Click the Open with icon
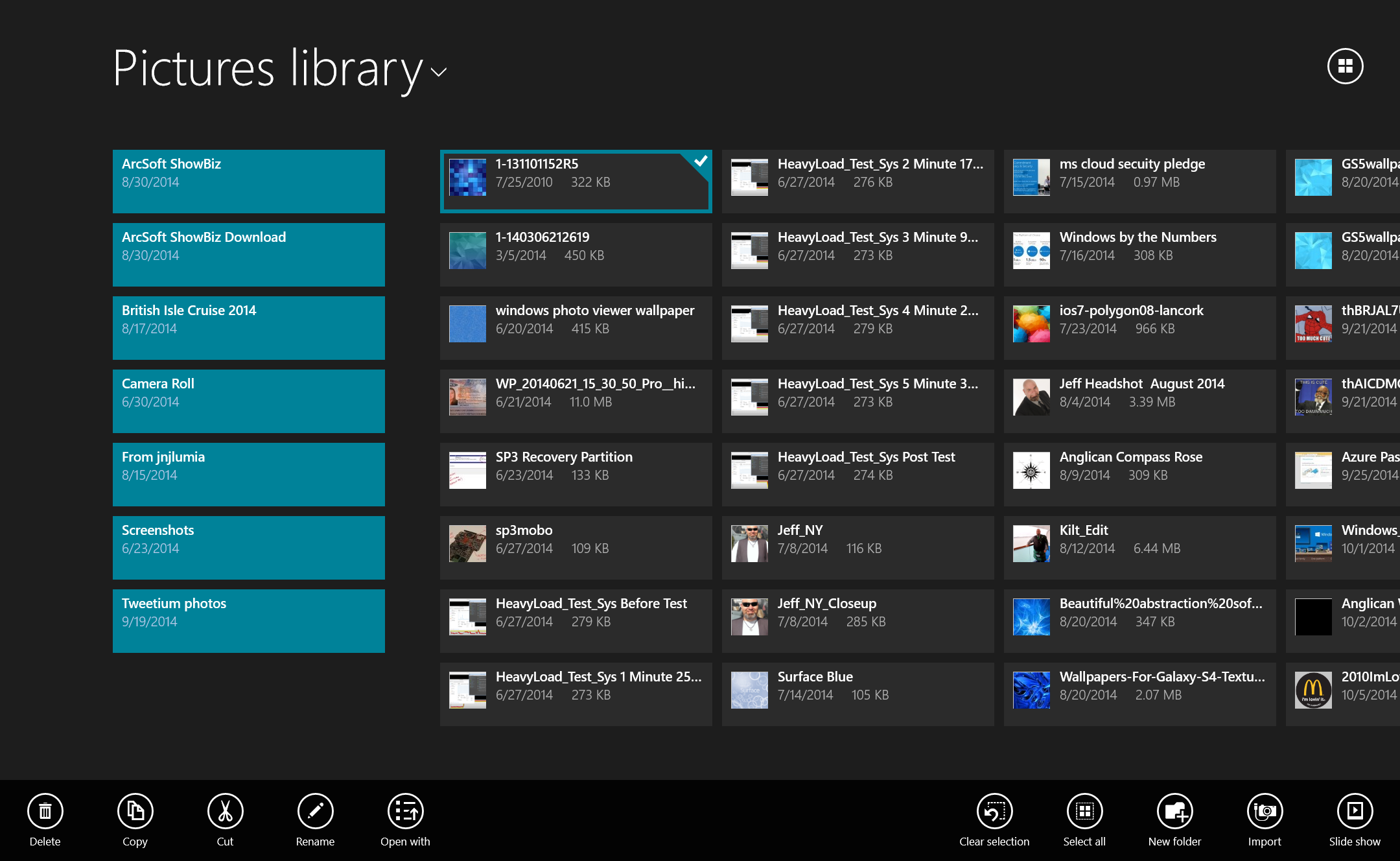The height and width of the screenshot is (861, 1400). click(x=405, y=811)
